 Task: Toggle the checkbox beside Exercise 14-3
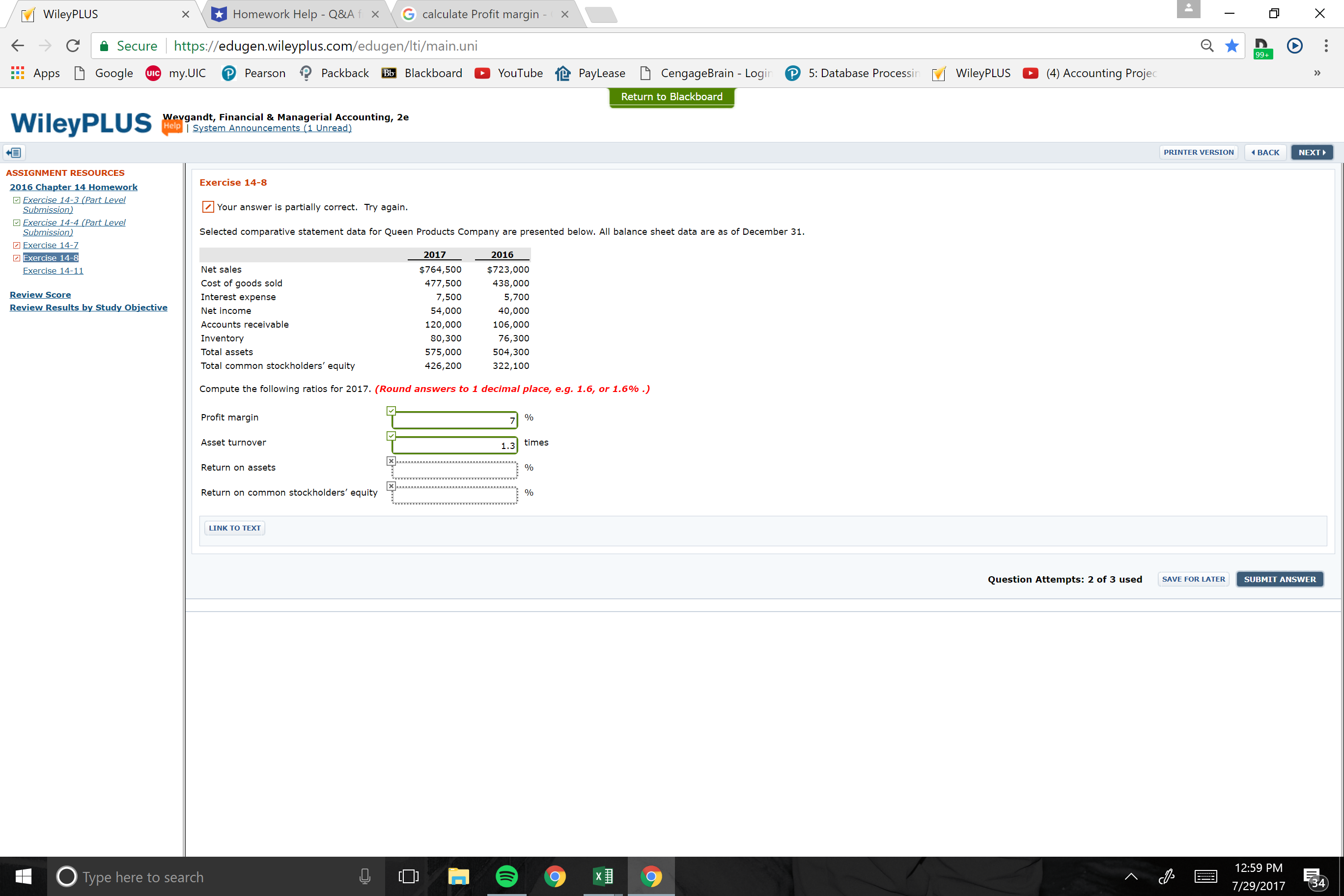[17, 199]
